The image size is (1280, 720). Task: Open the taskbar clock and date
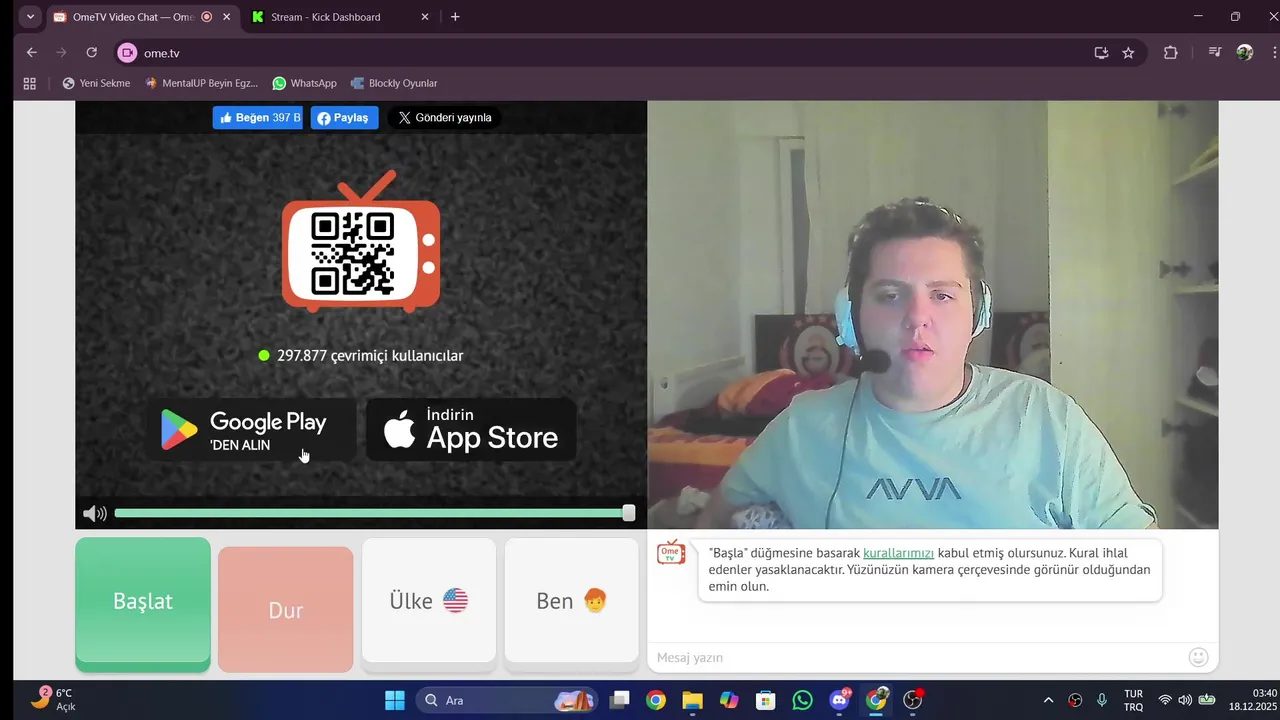(1253, 700)
